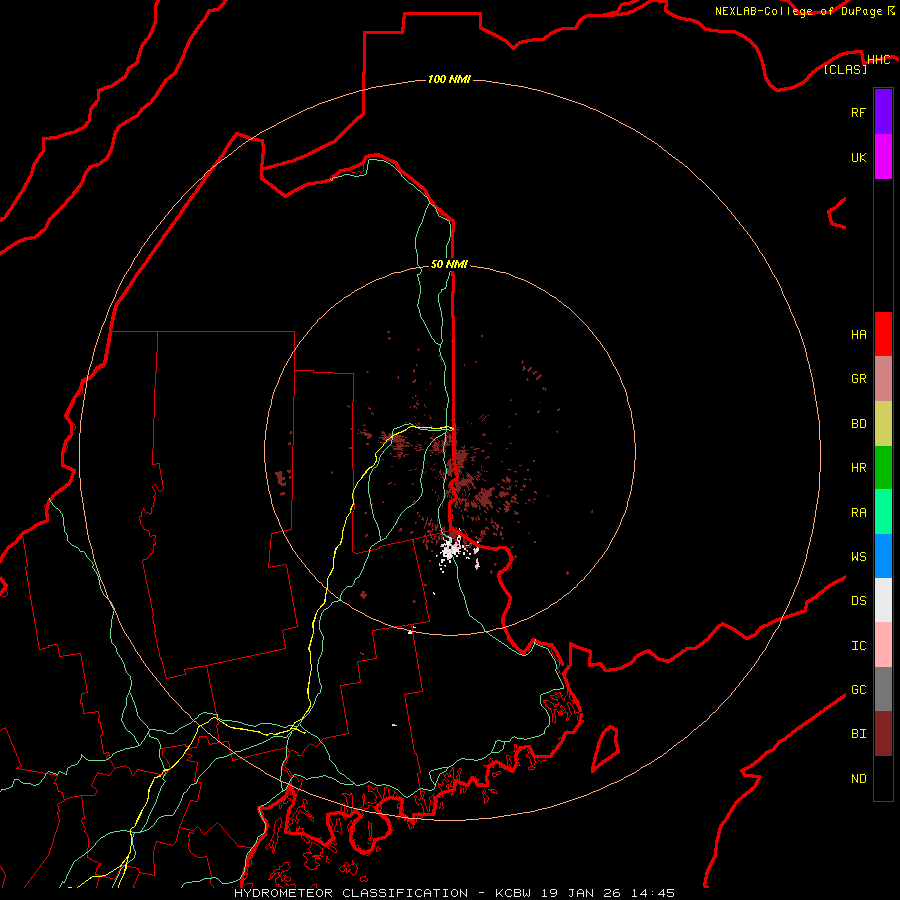Screen dimensions: 900x900
Task: Click the white dry snow echo cluster
Action: [452, 551]
